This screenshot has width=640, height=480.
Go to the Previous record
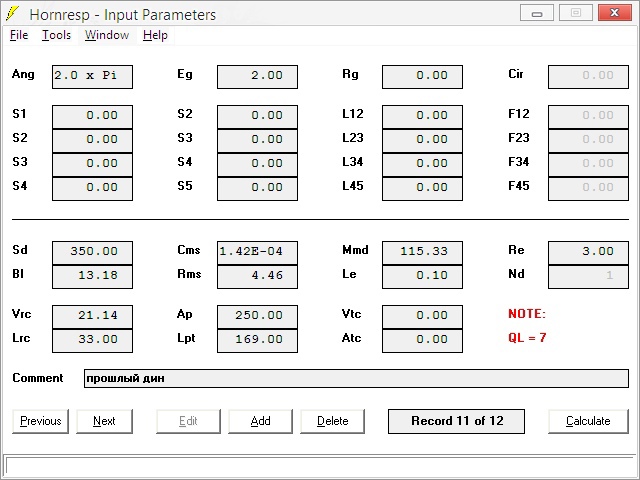(40, 421)
